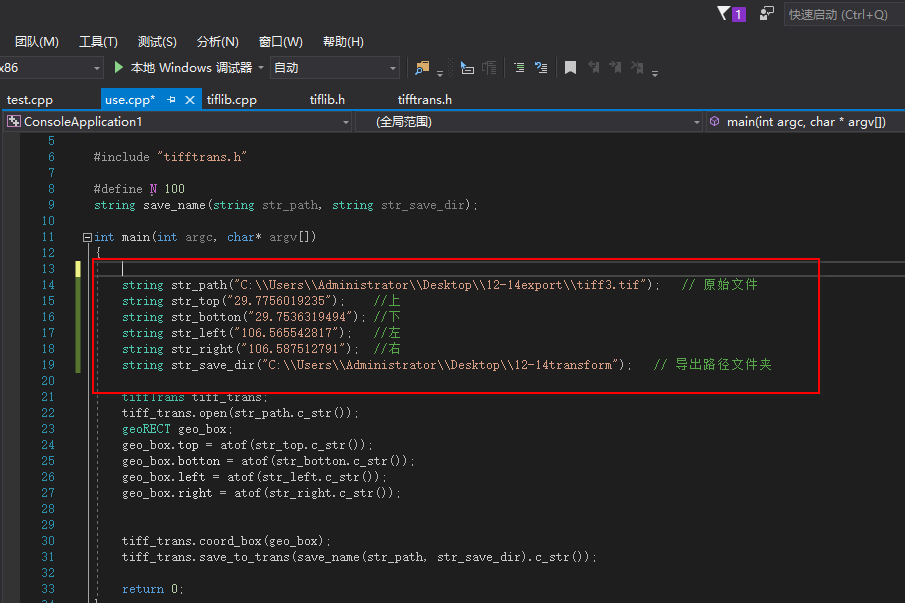This screenshot has height=603, width=905.
Task: Click the tiff_trans.coord_box(geo_box) line
Action: click(x=226, y=541)
